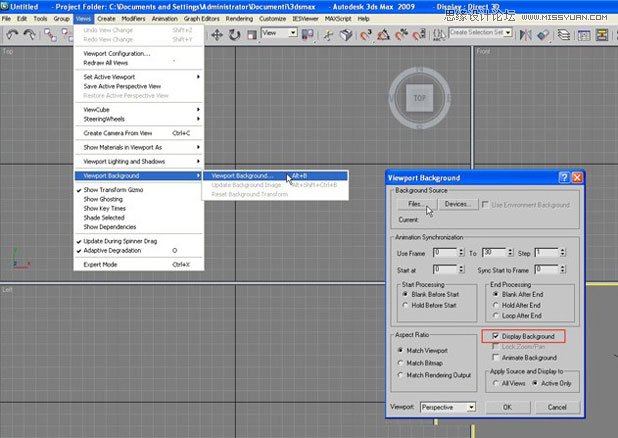The height and width of the screenshot is (438, 618).
Task: Click the Redo arrow icon in main toolbar
Action: click(30, 35)
